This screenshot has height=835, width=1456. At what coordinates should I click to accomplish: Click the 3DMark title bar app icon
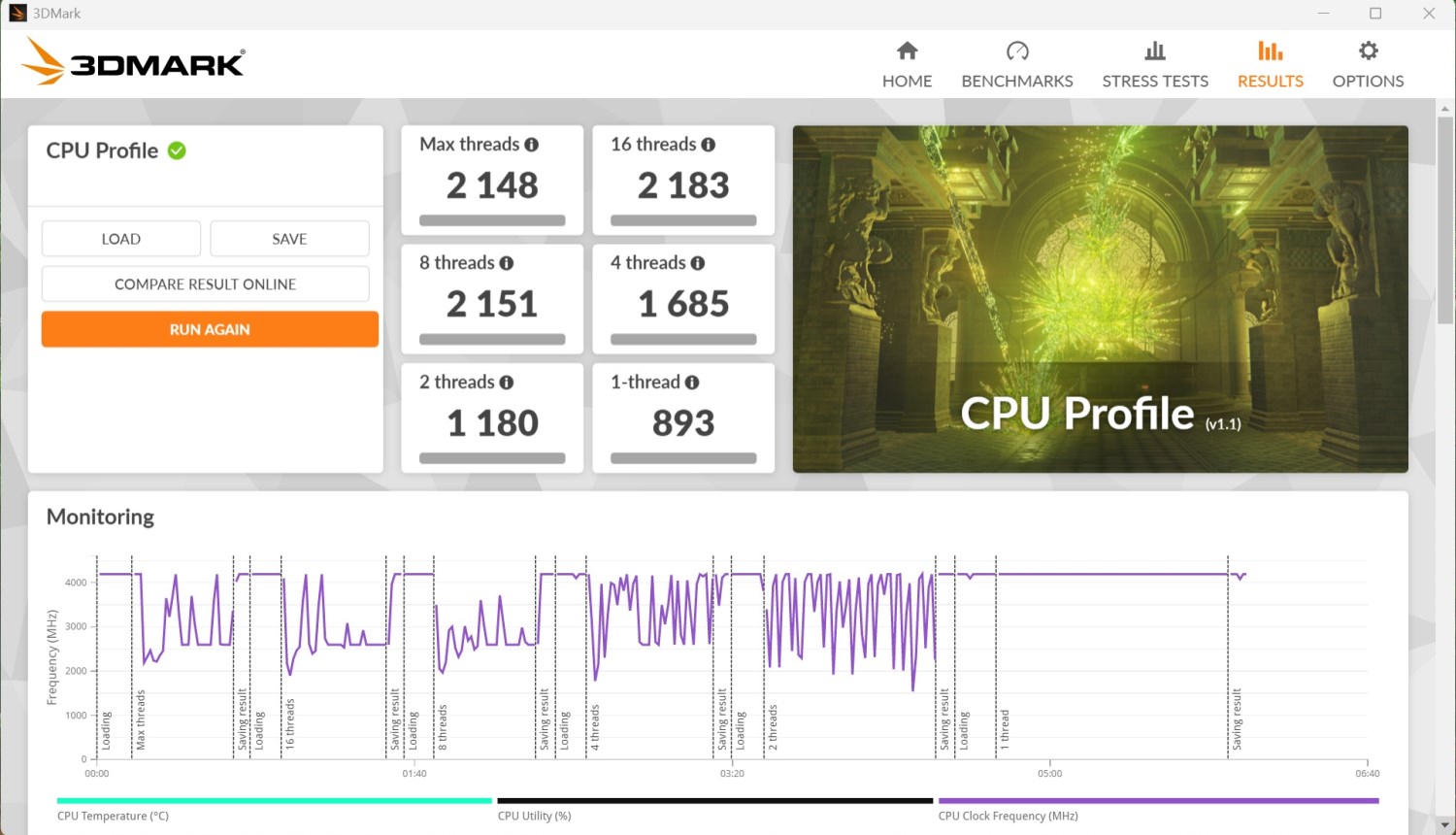17,14
